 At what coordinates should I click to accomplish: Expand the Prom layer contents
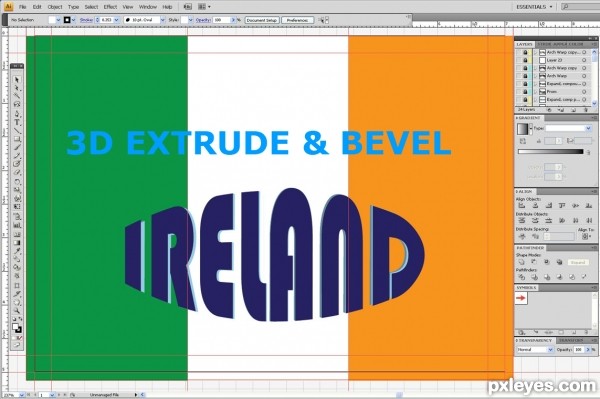(x=536, y=91)
